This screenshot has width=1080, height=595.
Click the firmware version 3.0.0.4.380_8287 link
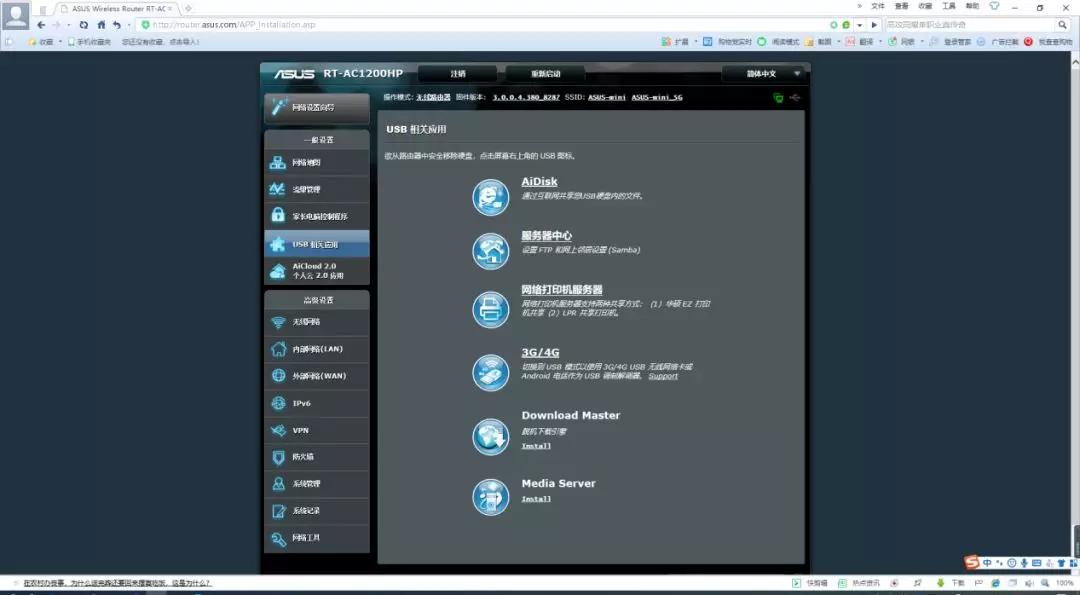point(526,98)
